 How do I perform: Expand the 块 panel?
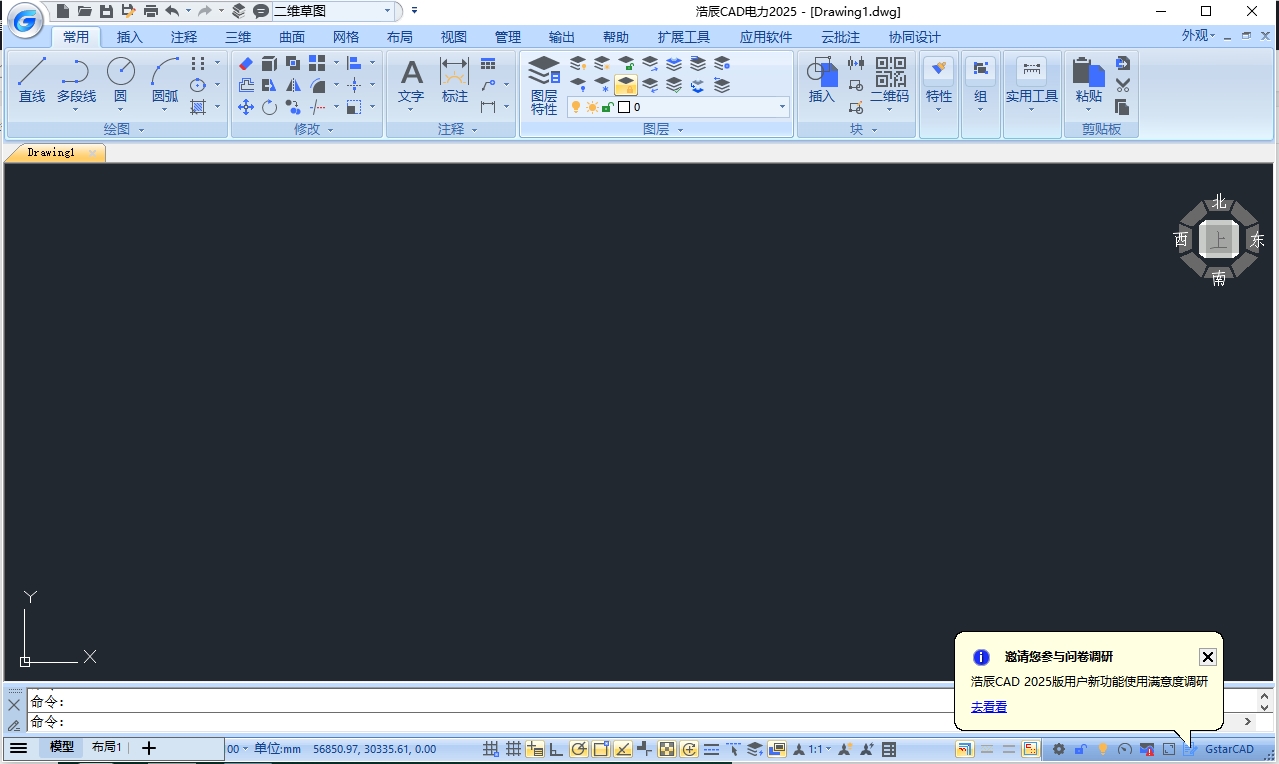pos(862,129)
